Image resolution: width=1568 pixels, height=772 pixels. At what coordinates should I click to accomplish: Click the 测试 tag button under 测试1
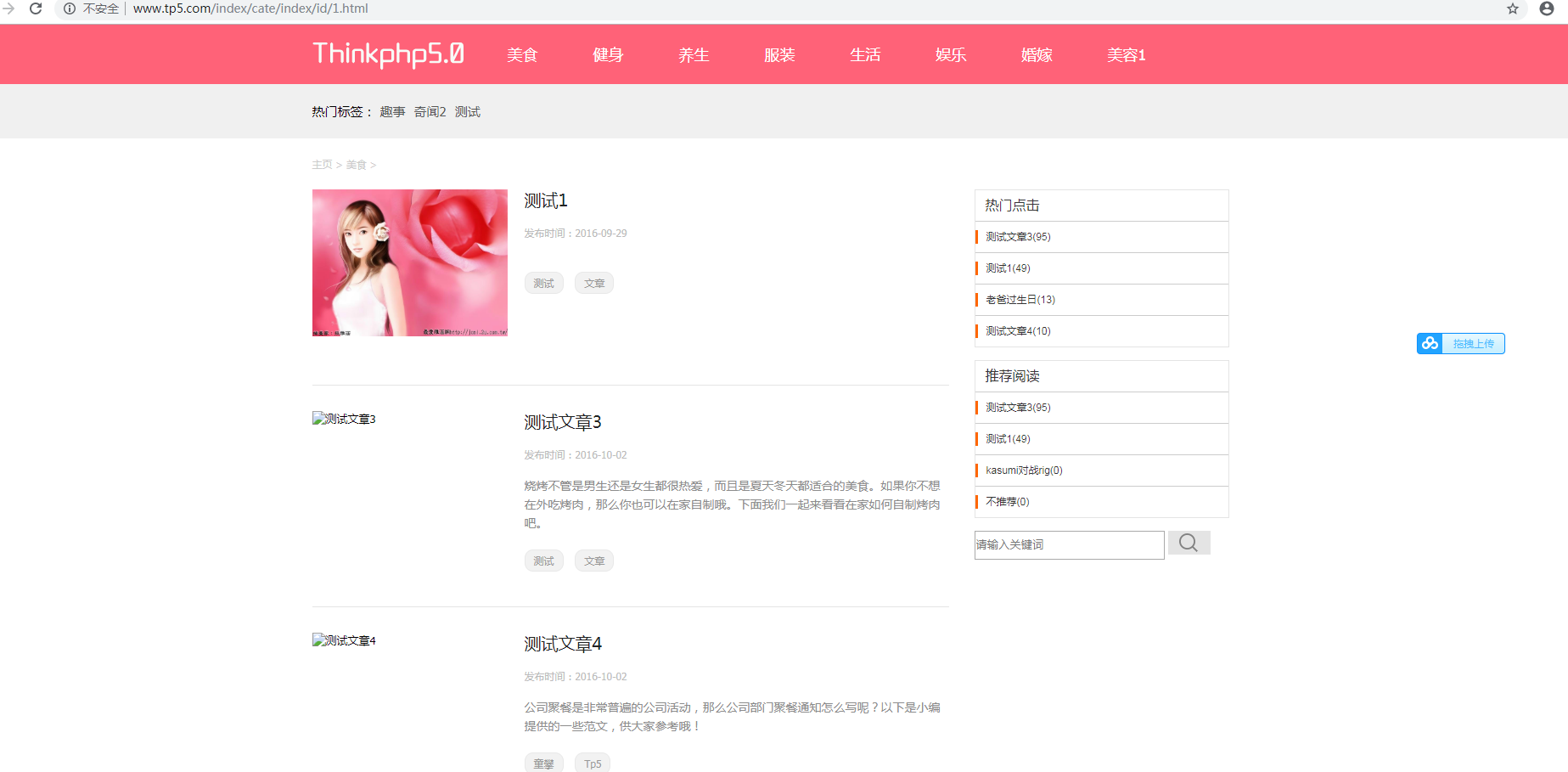[543, 283]
